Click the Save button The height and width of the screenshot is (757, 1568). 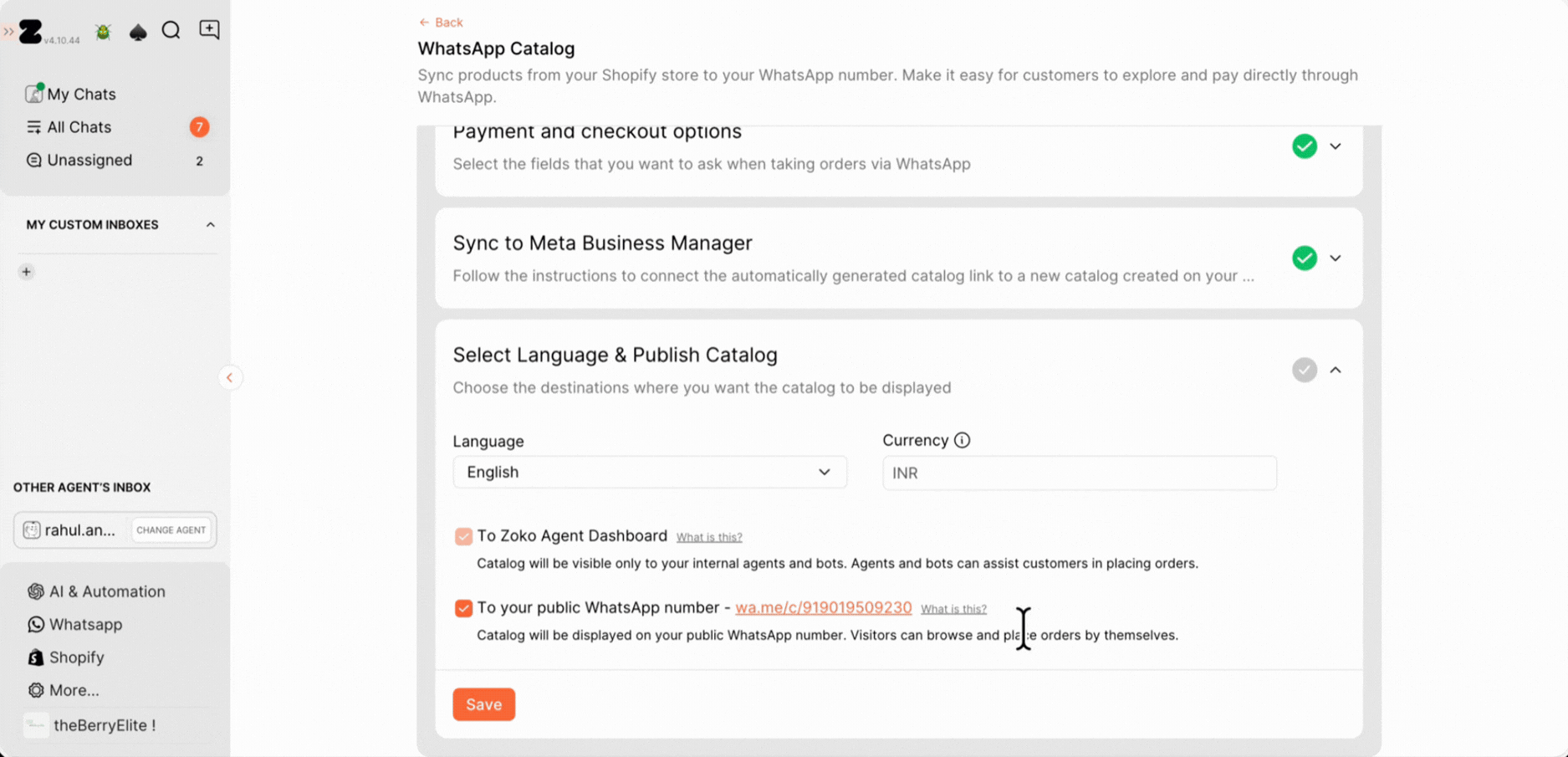coord(484,704)
